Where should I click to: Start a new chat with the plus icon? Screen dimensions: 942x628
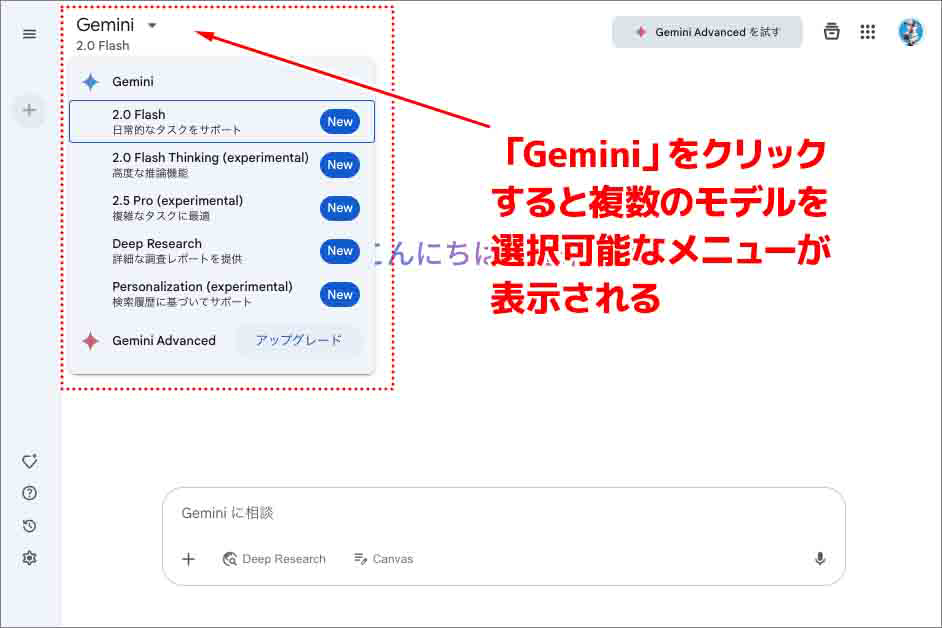[28, 110]
